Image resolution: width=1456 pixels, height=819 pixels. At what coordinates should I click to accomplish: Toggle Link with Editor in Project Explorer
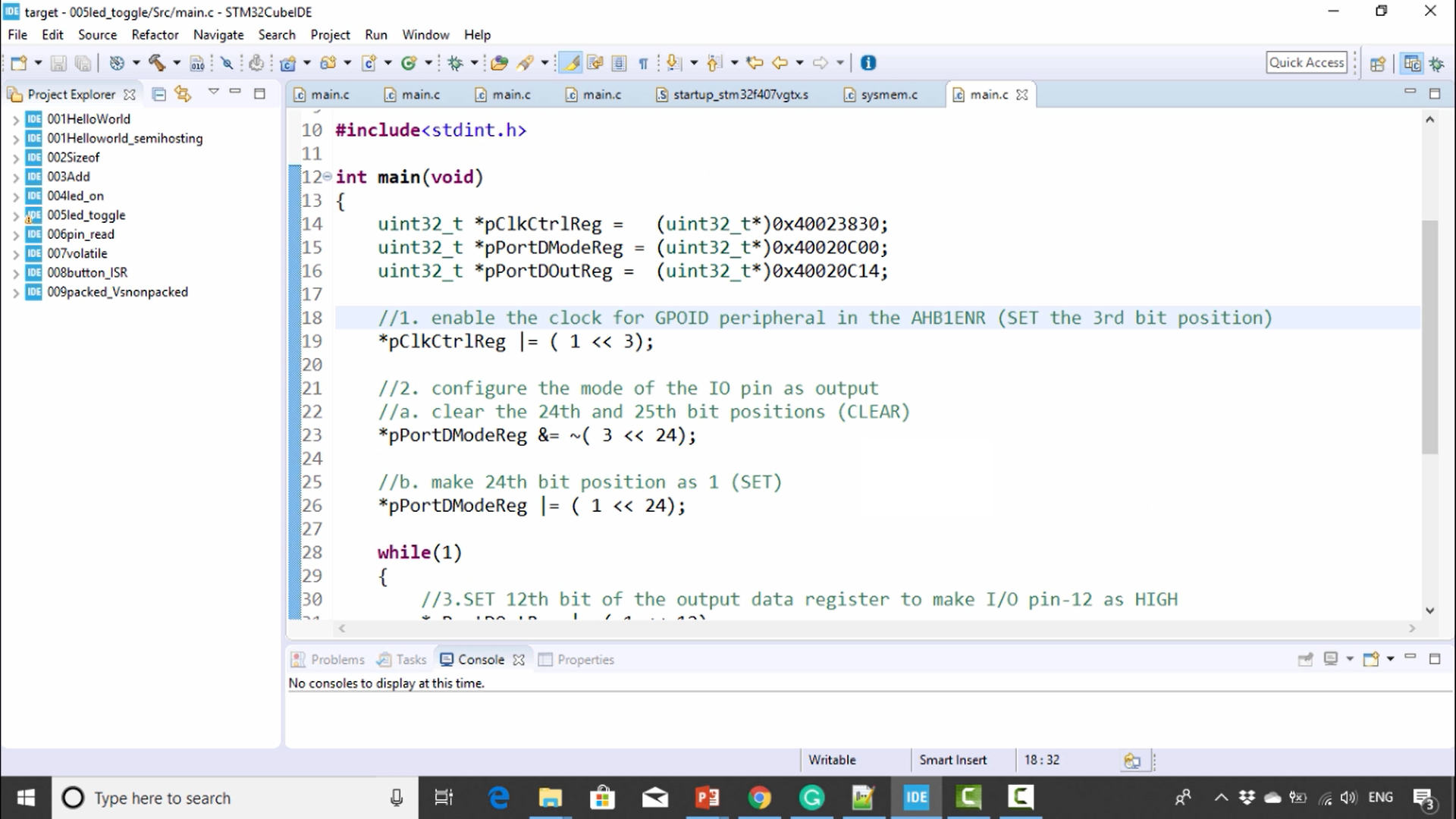click(183, 94)
